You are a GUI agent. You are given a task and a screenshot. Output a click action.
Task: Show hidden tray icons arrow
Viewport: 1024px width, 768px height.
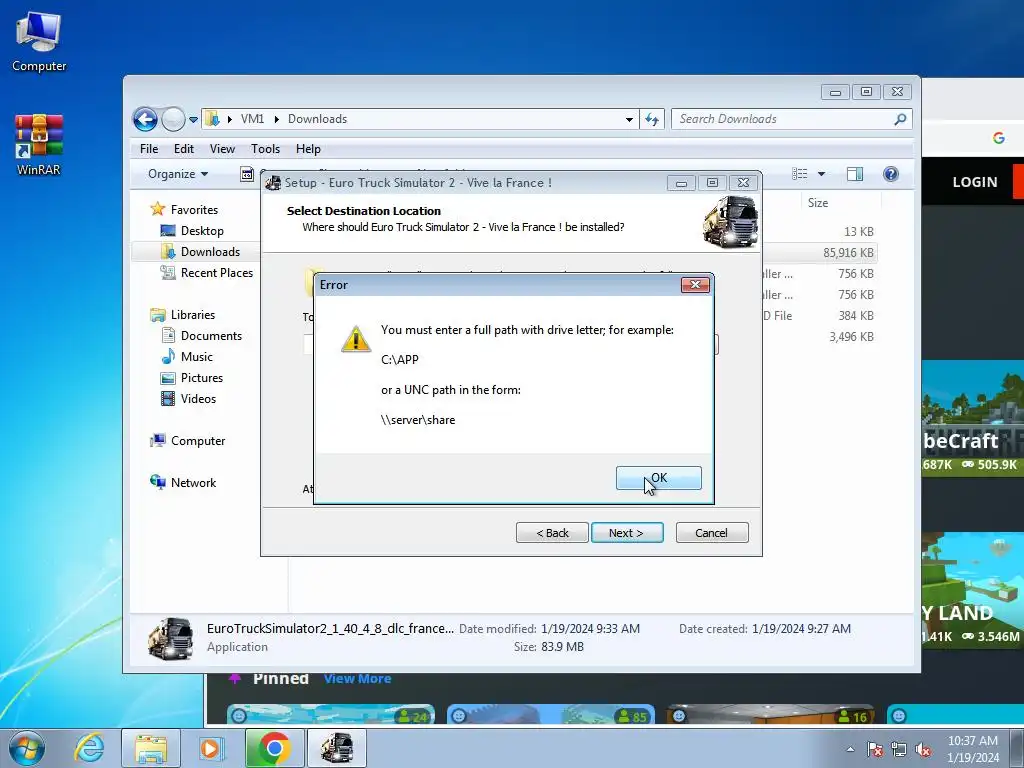(x=850, y=750)
